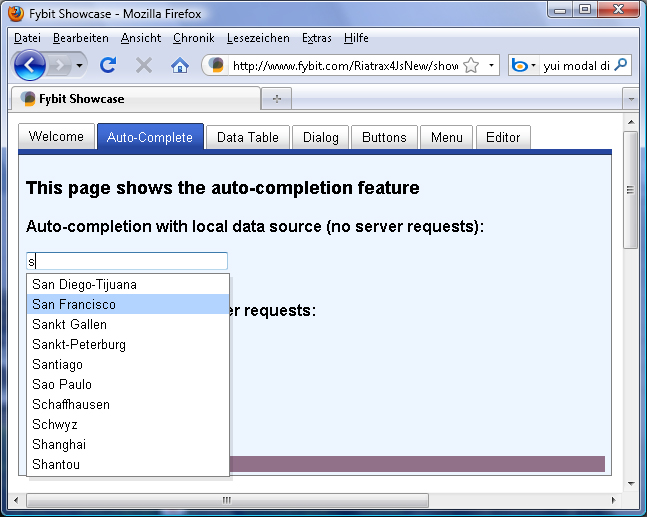The image size is (647, 517).
Task: Click the horizontal scrollbar thumb
Action: pyautogui.click(x=227, y=500)
